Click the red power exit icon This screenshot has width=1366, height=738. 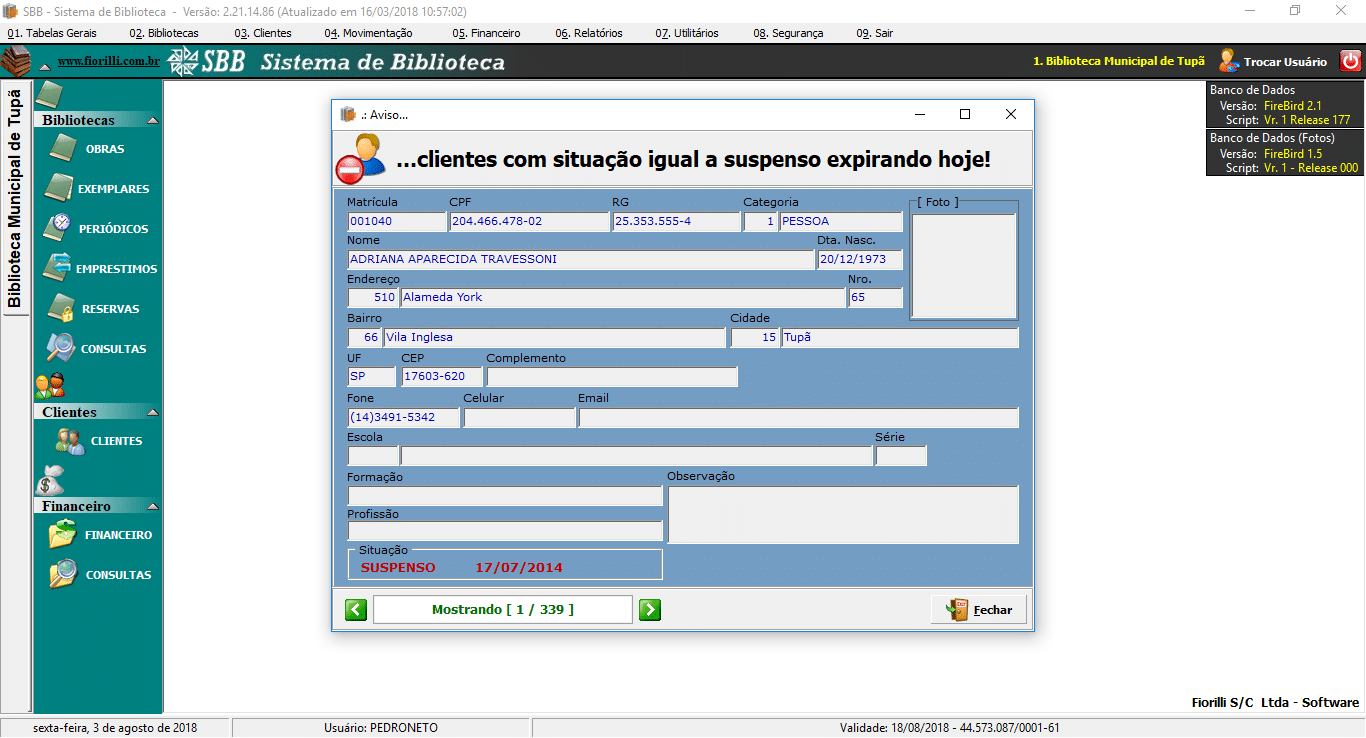(x=1350, y=61)
